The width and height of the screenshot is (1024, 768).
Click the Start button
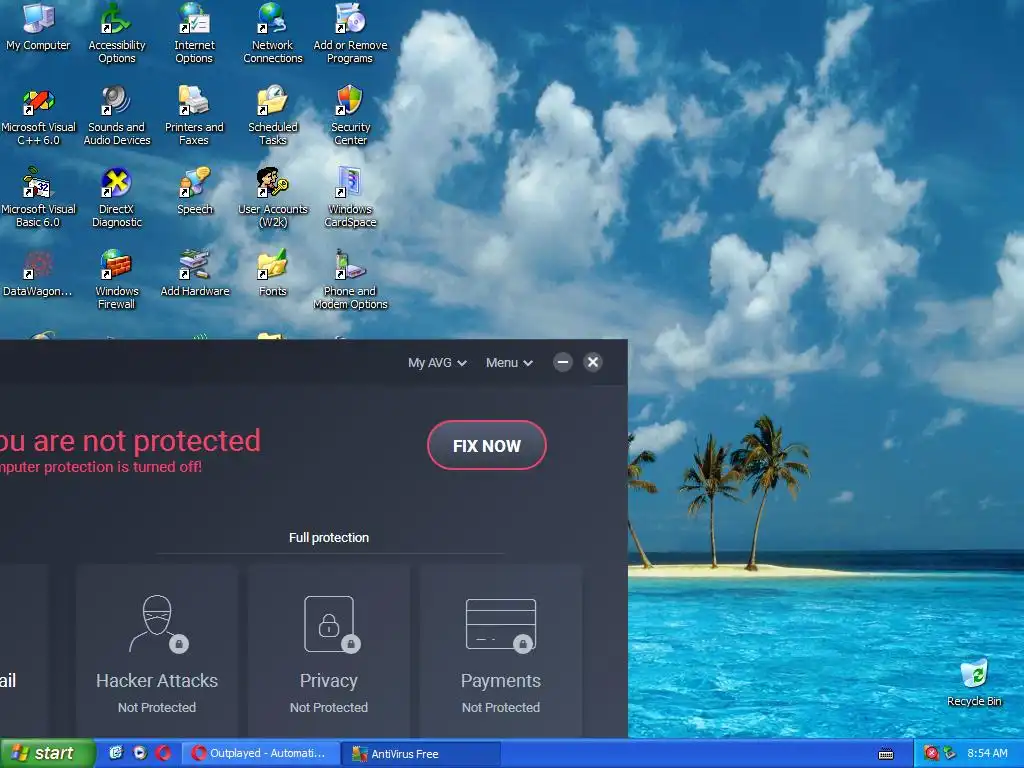[x=47, y=753]
